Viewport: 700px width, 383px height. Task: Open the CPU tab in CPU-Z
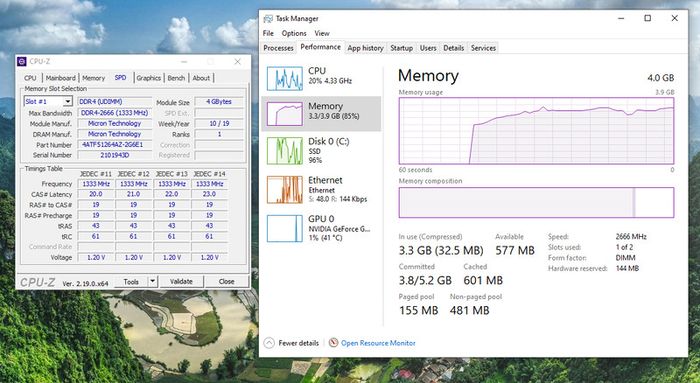pos(30,78)
